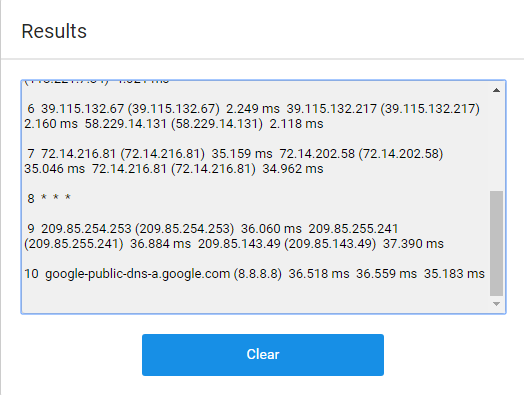Click the (8.8.8.8) address text

(x=258, y=274)
